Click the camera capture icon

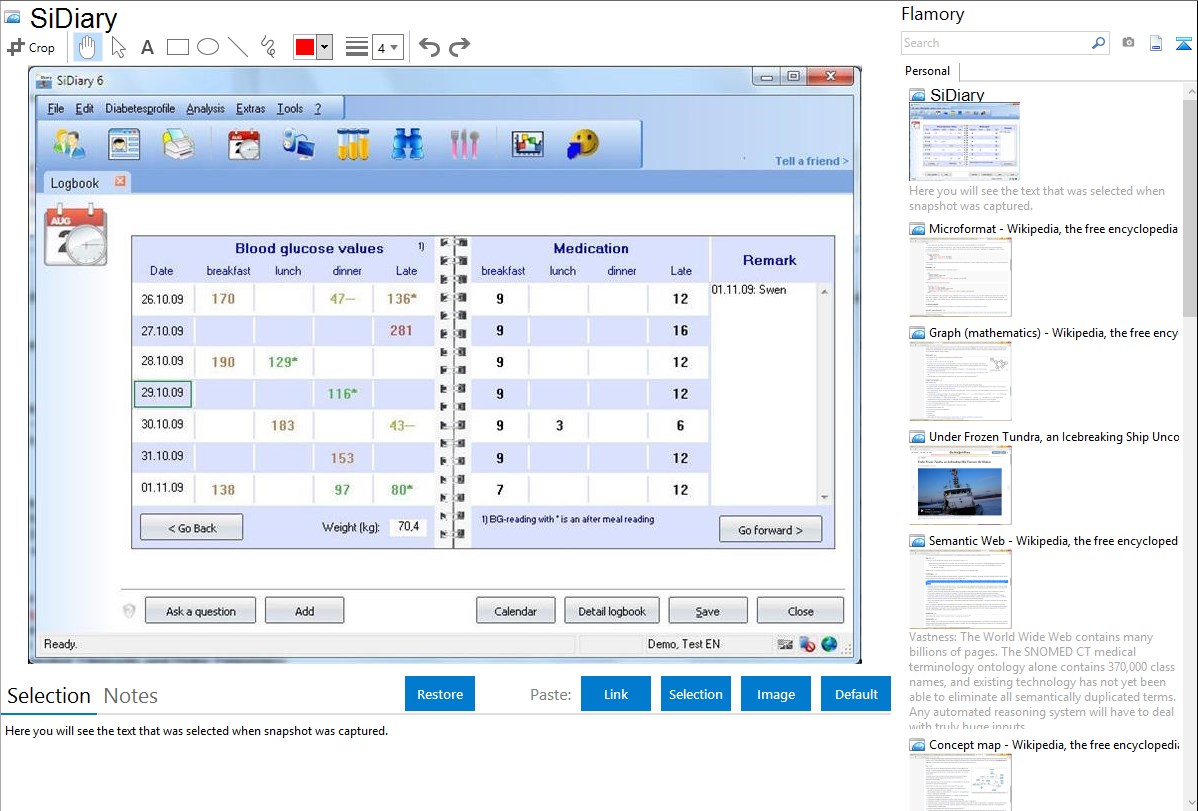1128,43
